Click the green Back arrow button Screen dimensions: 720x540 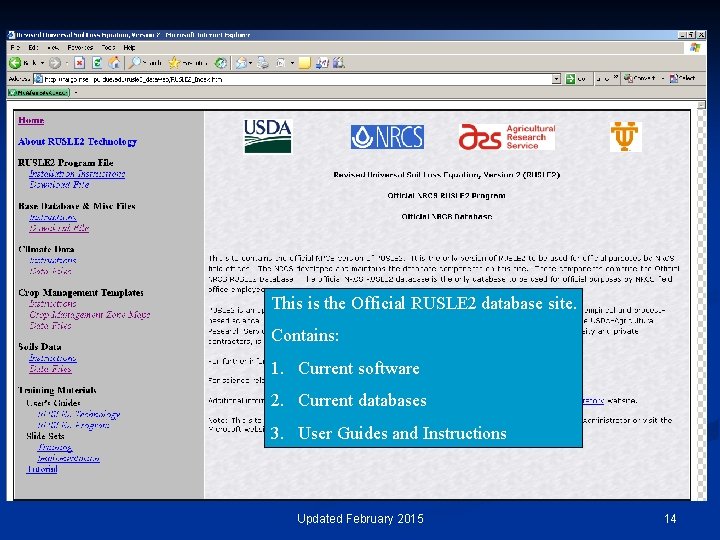[15, 63]
